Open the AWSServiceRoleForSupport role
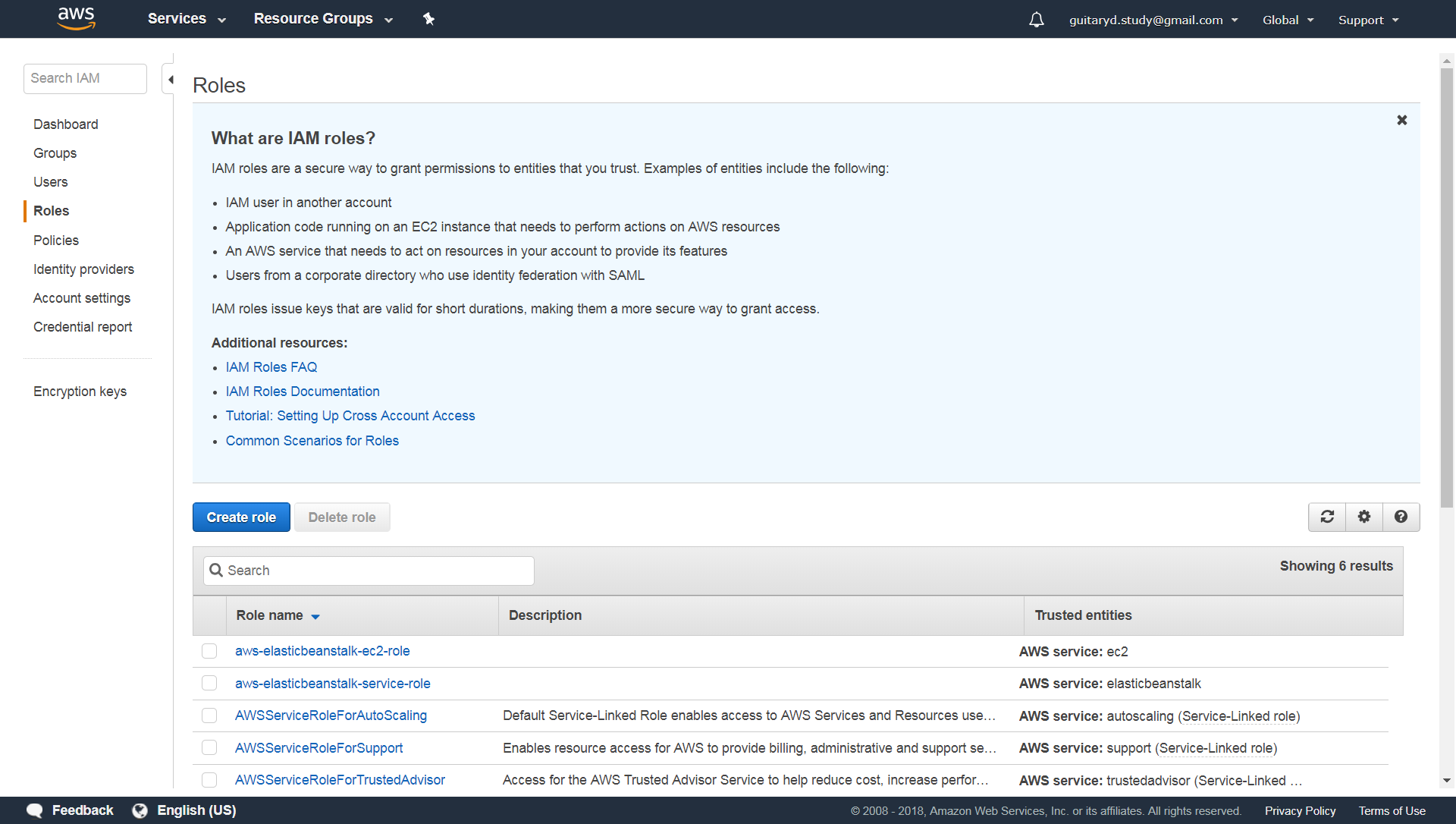Image resolution: width=1456 pixels, height=824 pixels. point(318,748)
